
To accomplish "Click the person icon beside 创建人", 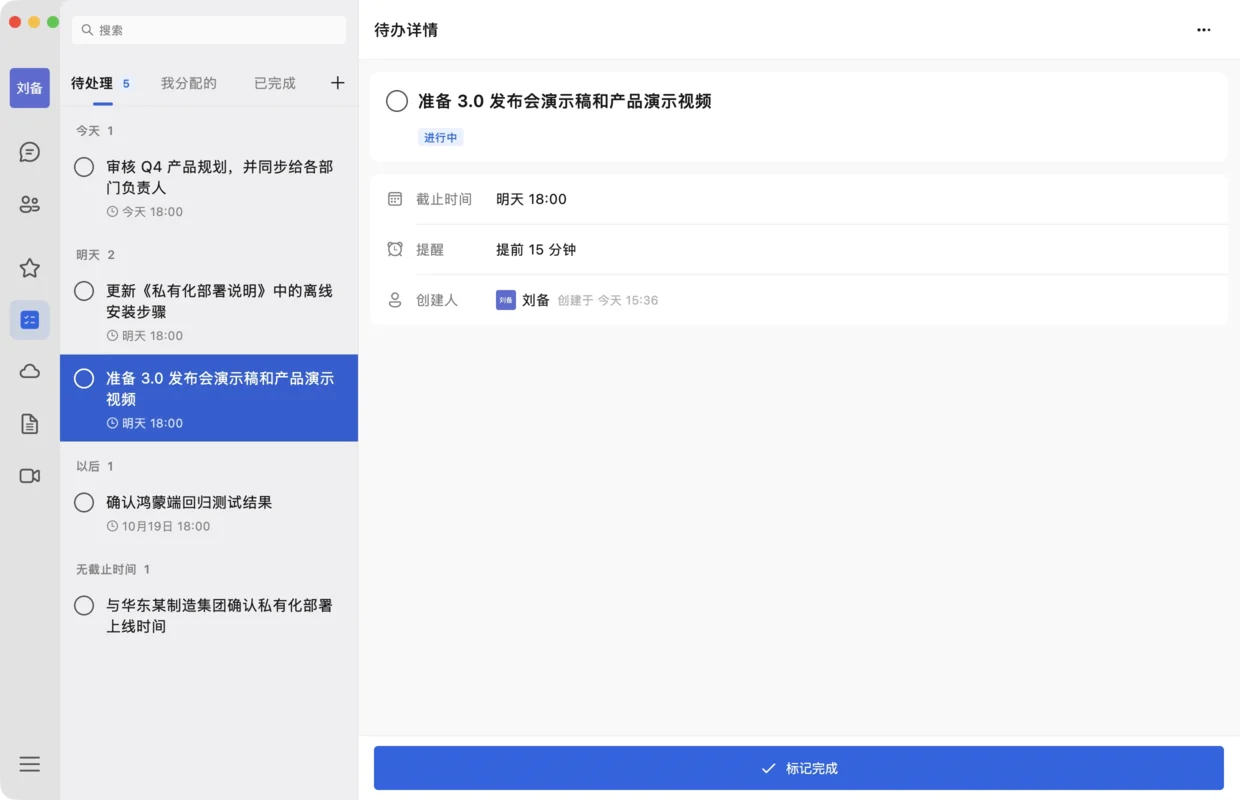I will [395, 300].
